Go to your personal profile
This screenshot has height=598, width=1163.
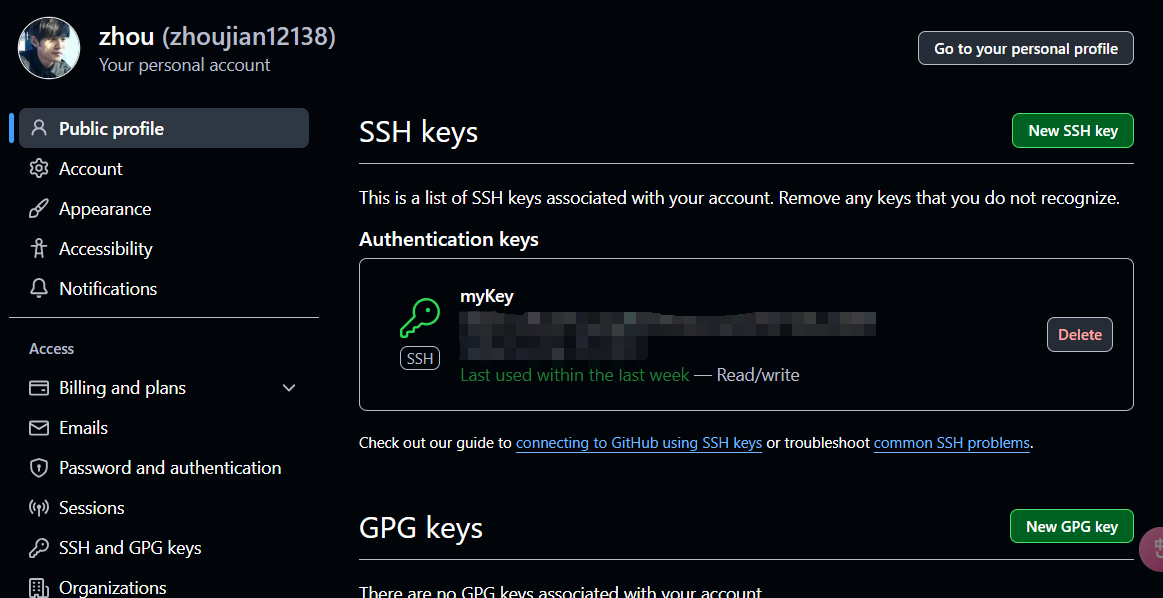click(1026, 48)
